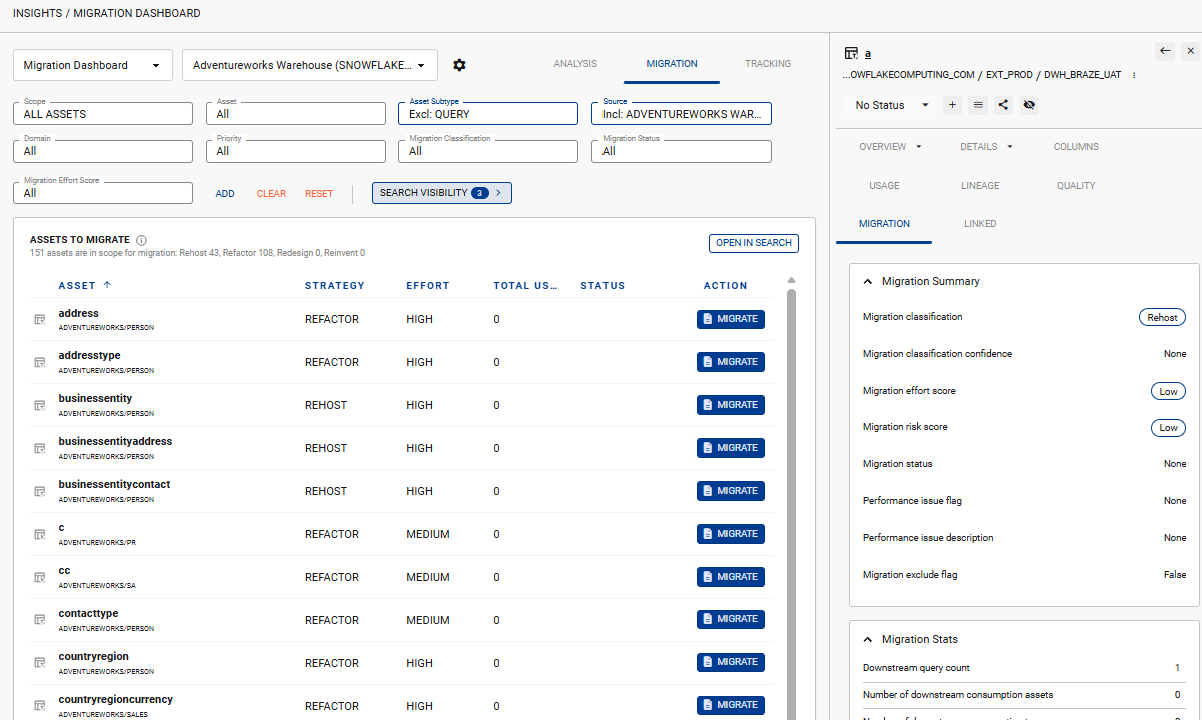The width and height of the screenshot is (1202, 720).
Task: Share the asset with the share icon
Action: click(x=1003, y=105)
